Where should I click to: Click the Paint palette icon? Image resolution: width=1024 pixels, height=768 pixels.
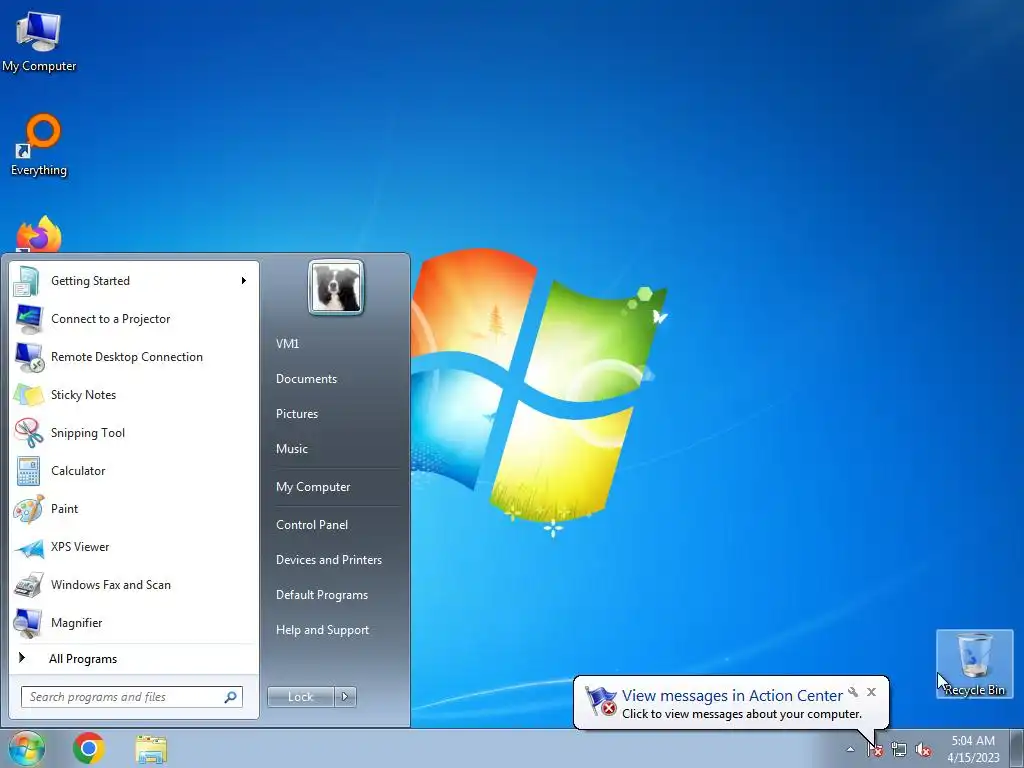[x=27, y=509]
